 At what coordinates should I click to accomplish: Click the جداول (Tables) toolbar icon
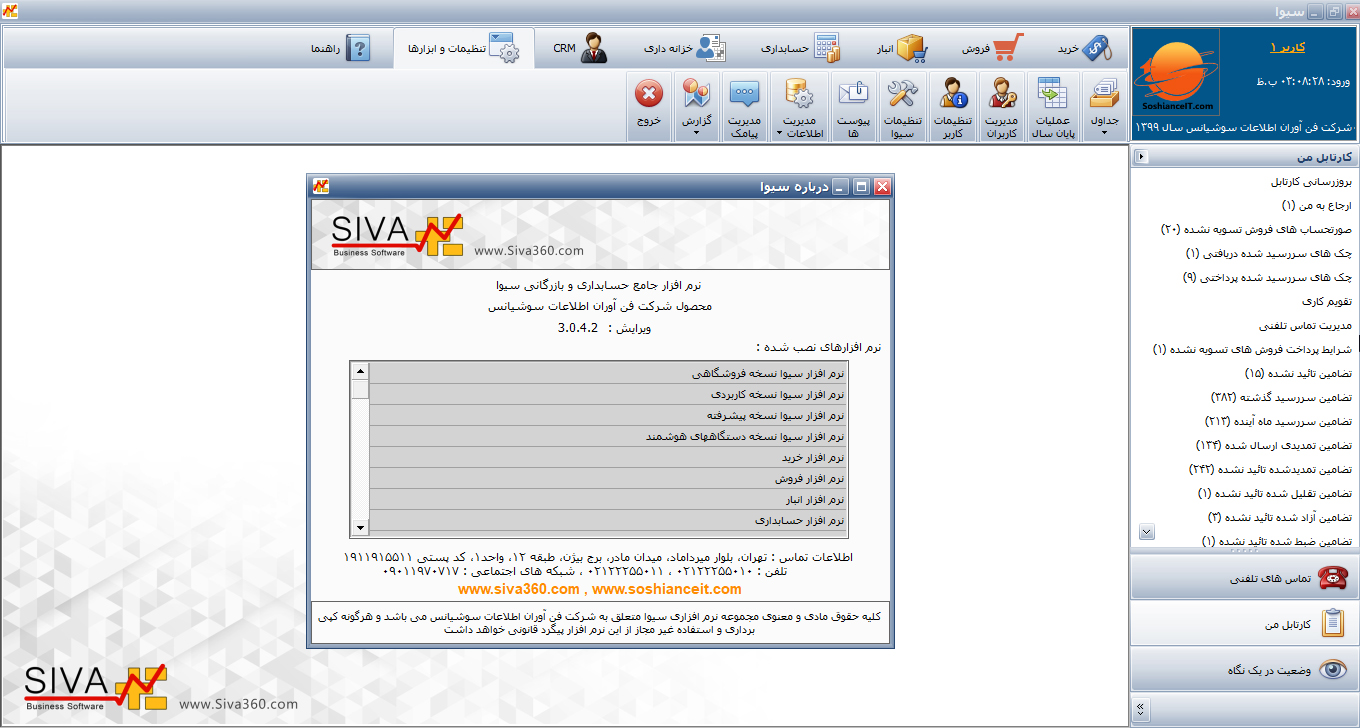pyautogui.click(x=1104, y=107)
